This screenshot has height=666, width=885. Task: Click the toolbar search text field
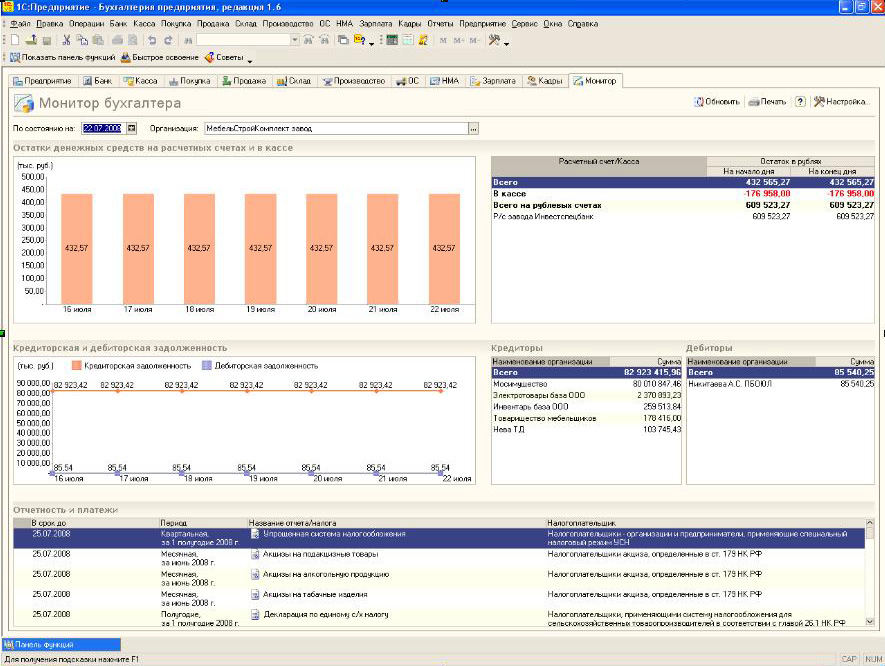(x=243, y=40)
